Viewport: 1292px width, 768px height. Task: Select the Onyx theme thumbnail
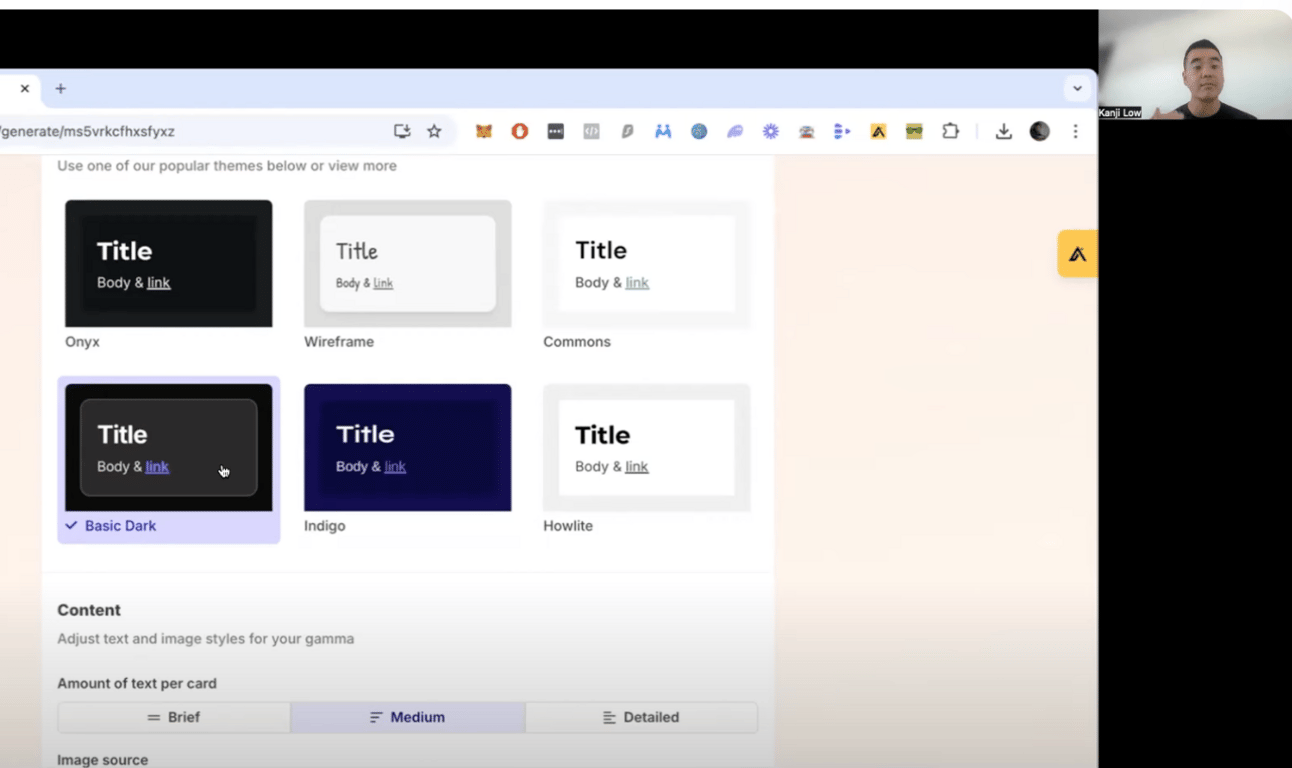[x=169, y=263]
